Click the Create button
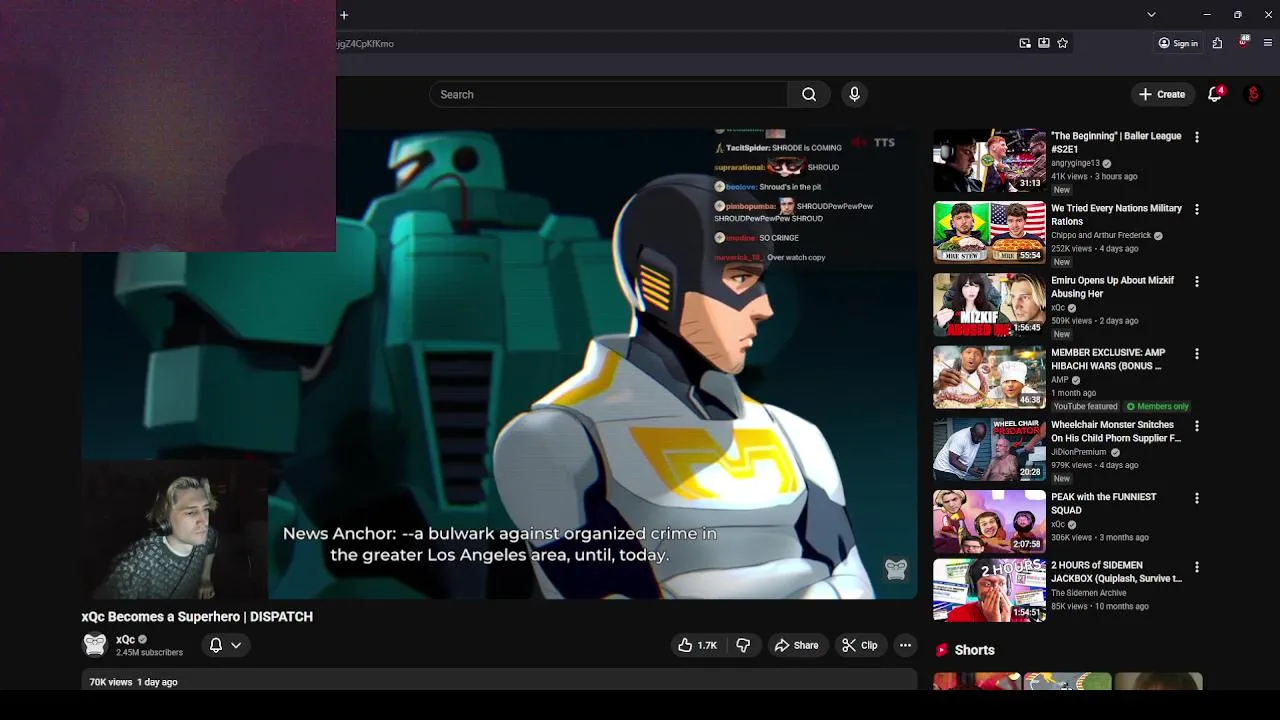The height and width of the screenshot is (720, 1280). (1161, 94)
